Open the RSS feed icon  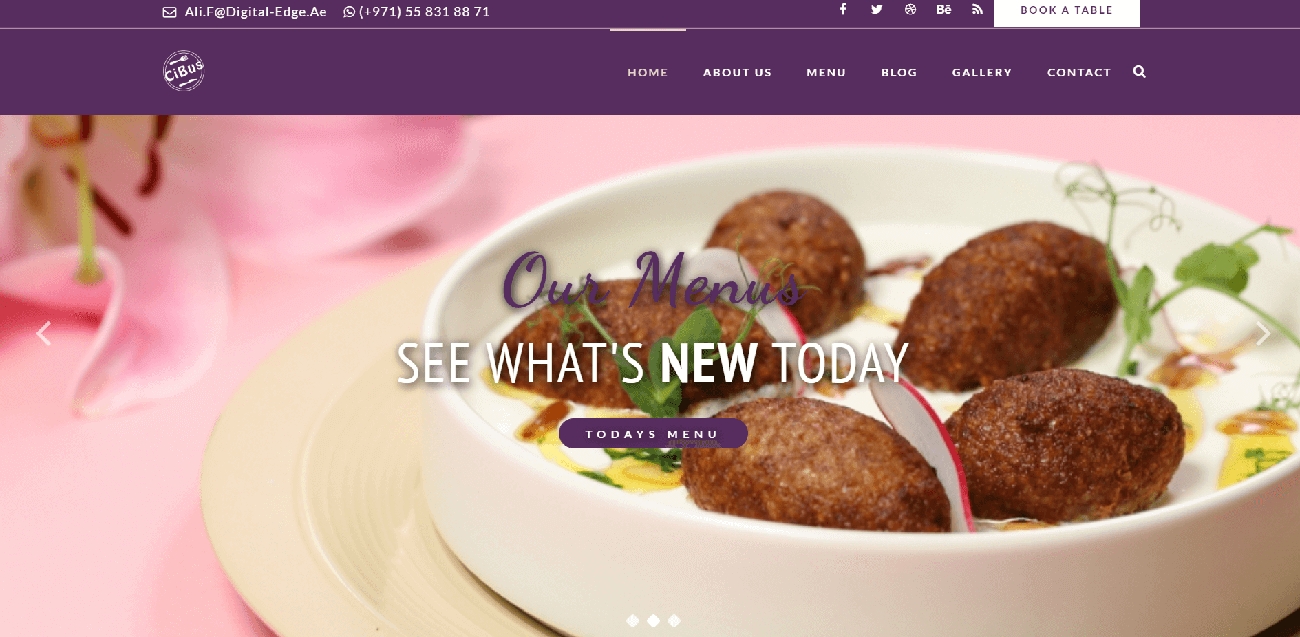pyautogui.click(x=977, y=9)
